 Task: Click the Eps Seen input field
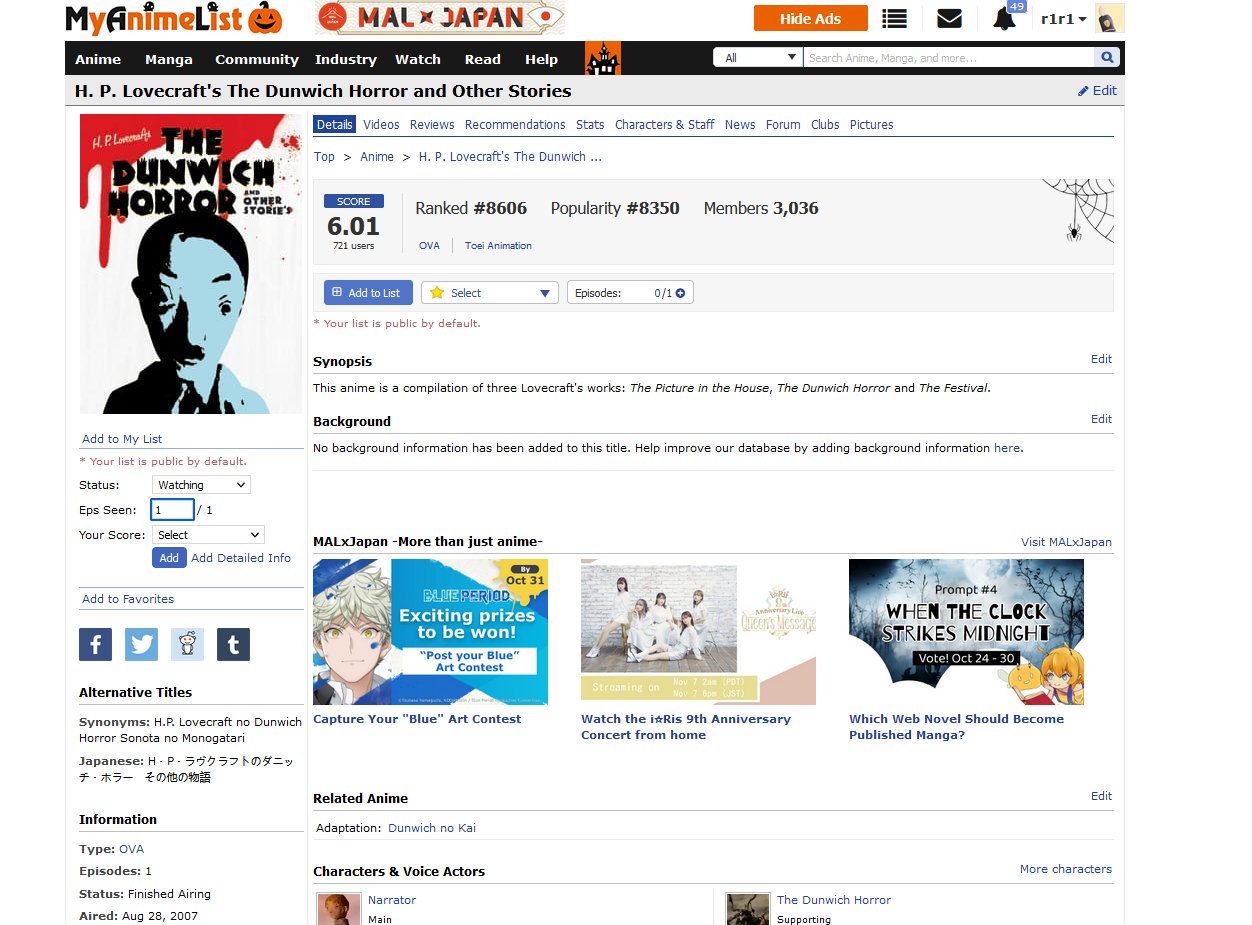pyautogui.click(x=172, y=510)
